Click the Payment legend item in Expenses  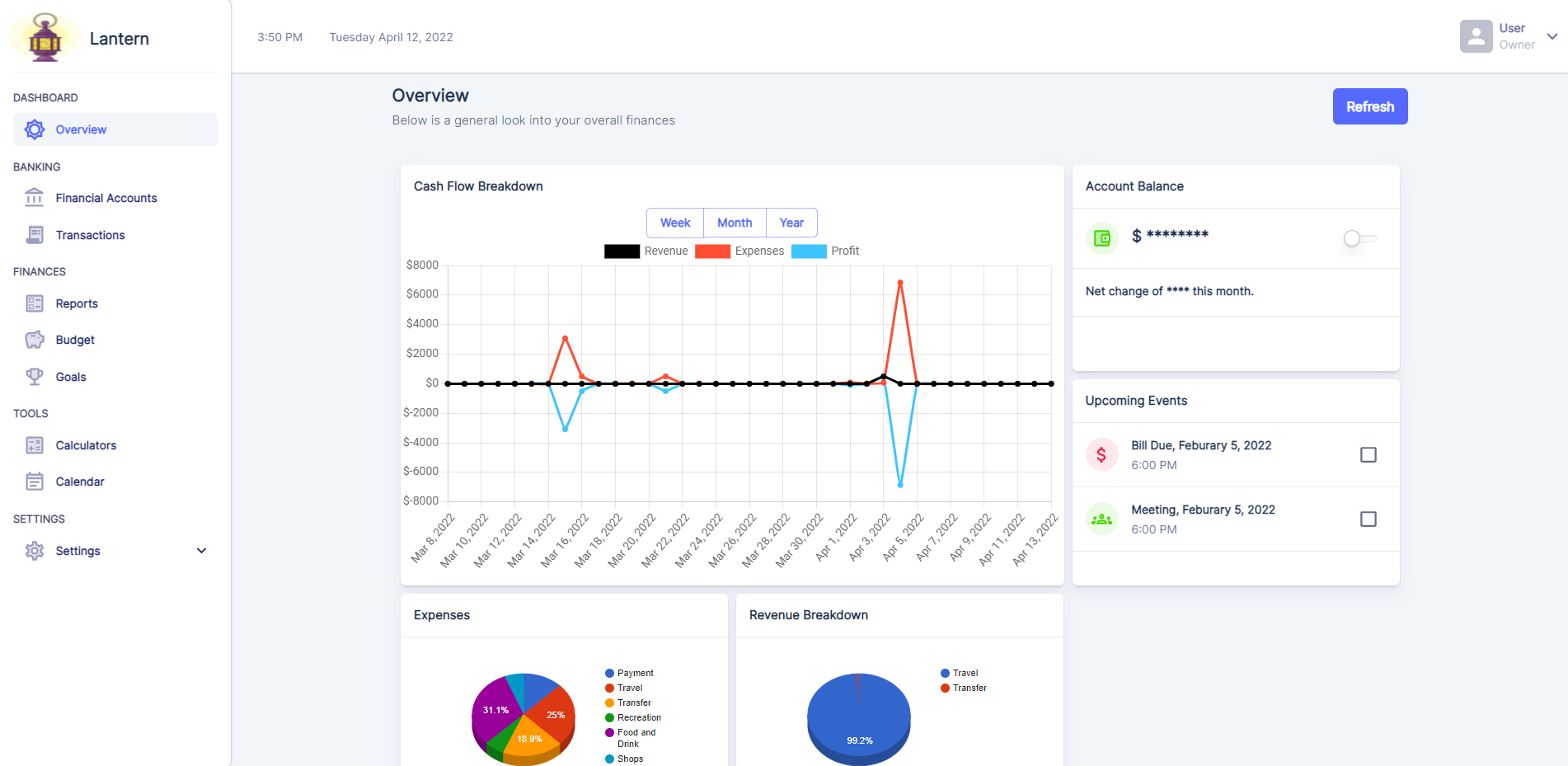[x=629, y=673]
